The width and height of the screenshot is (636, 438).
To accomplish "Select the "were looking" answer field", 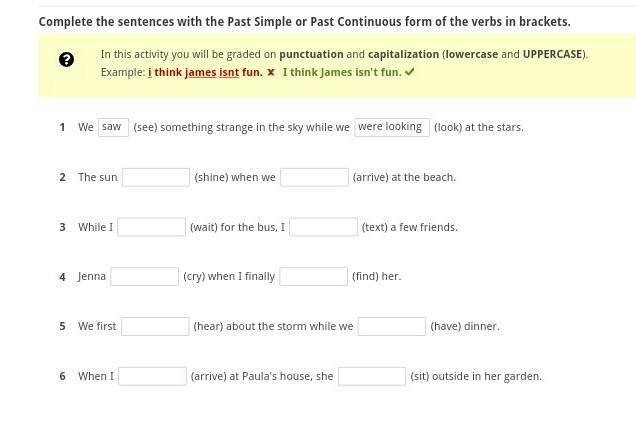I will (392, 127).
